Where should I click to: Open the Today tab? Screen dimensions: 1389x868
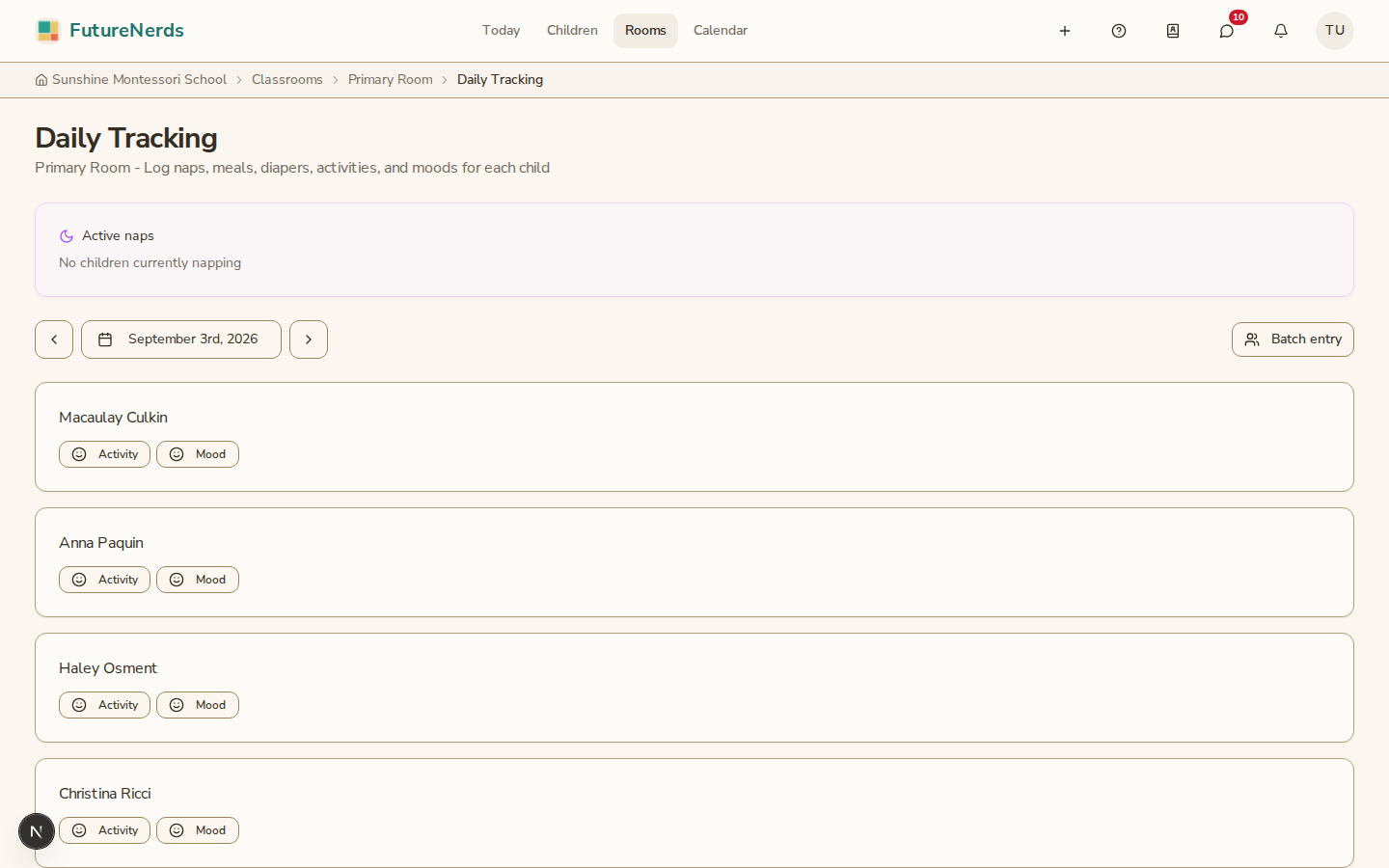pos(502,31)
